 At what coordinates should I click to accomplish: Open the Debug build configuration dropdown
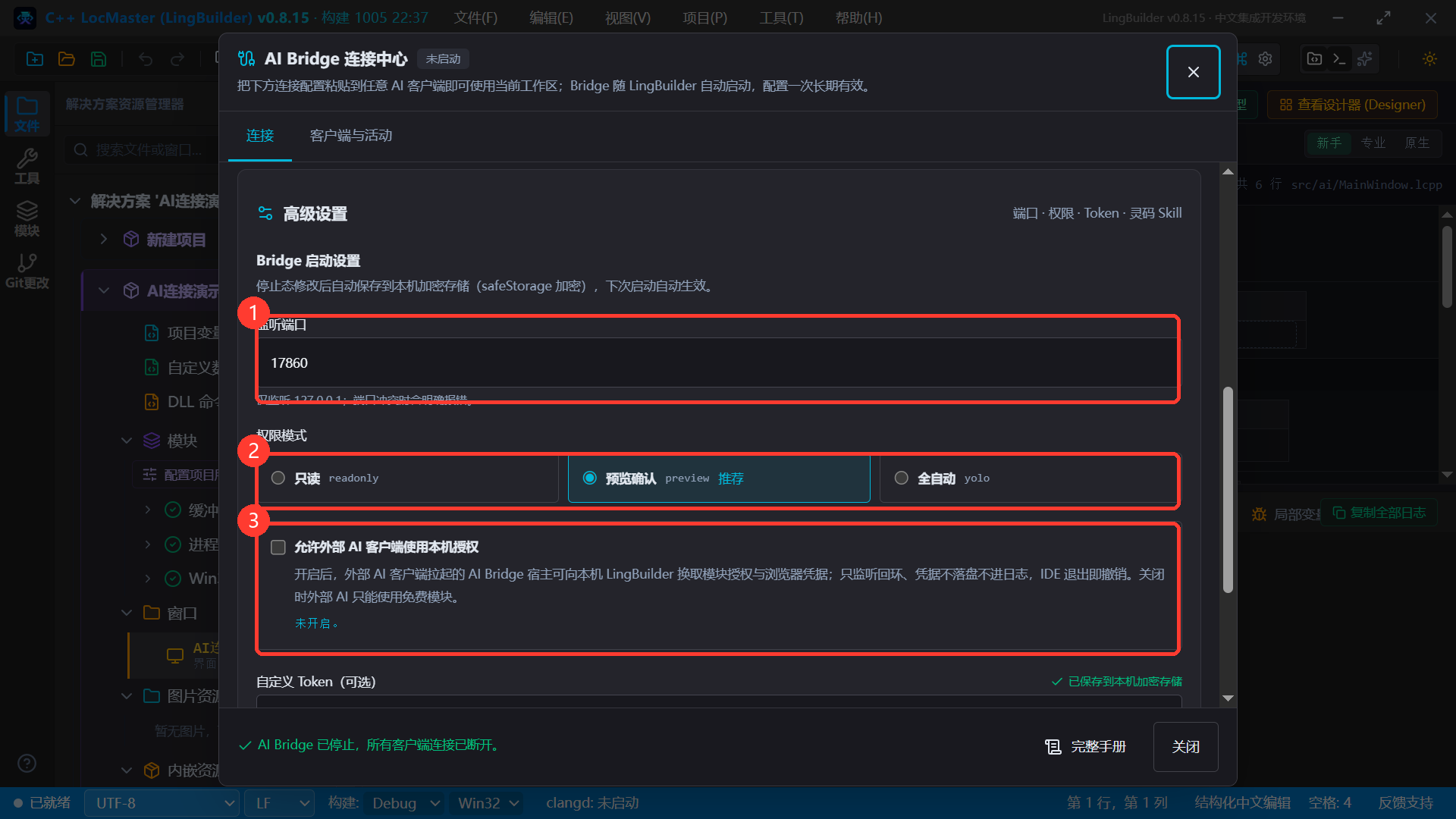[404, 803]
